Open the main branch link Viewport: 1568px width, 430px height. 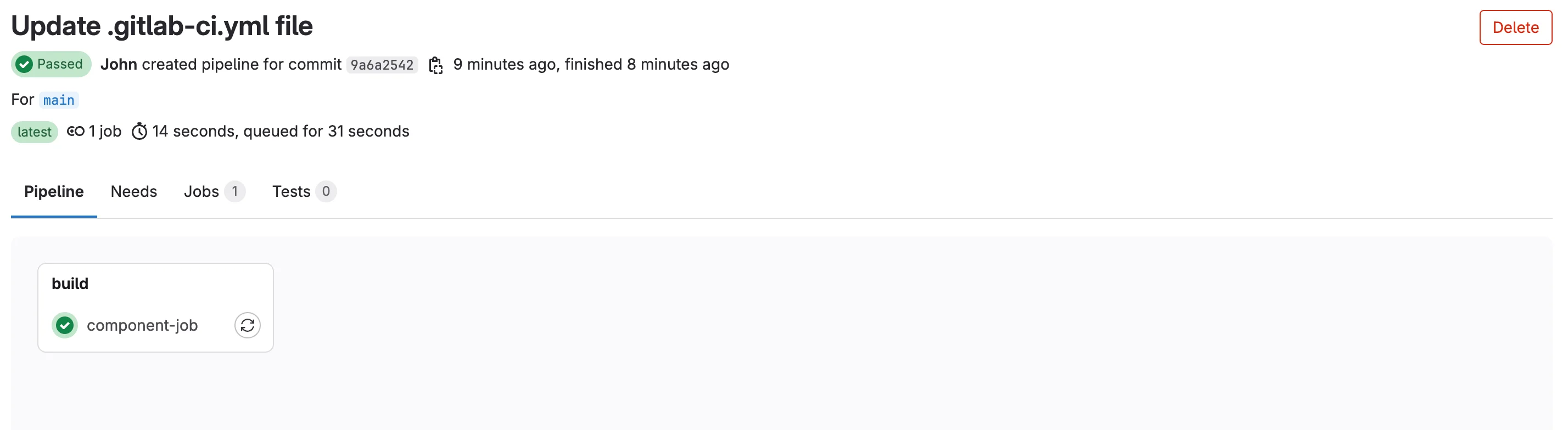click(59, 100)
